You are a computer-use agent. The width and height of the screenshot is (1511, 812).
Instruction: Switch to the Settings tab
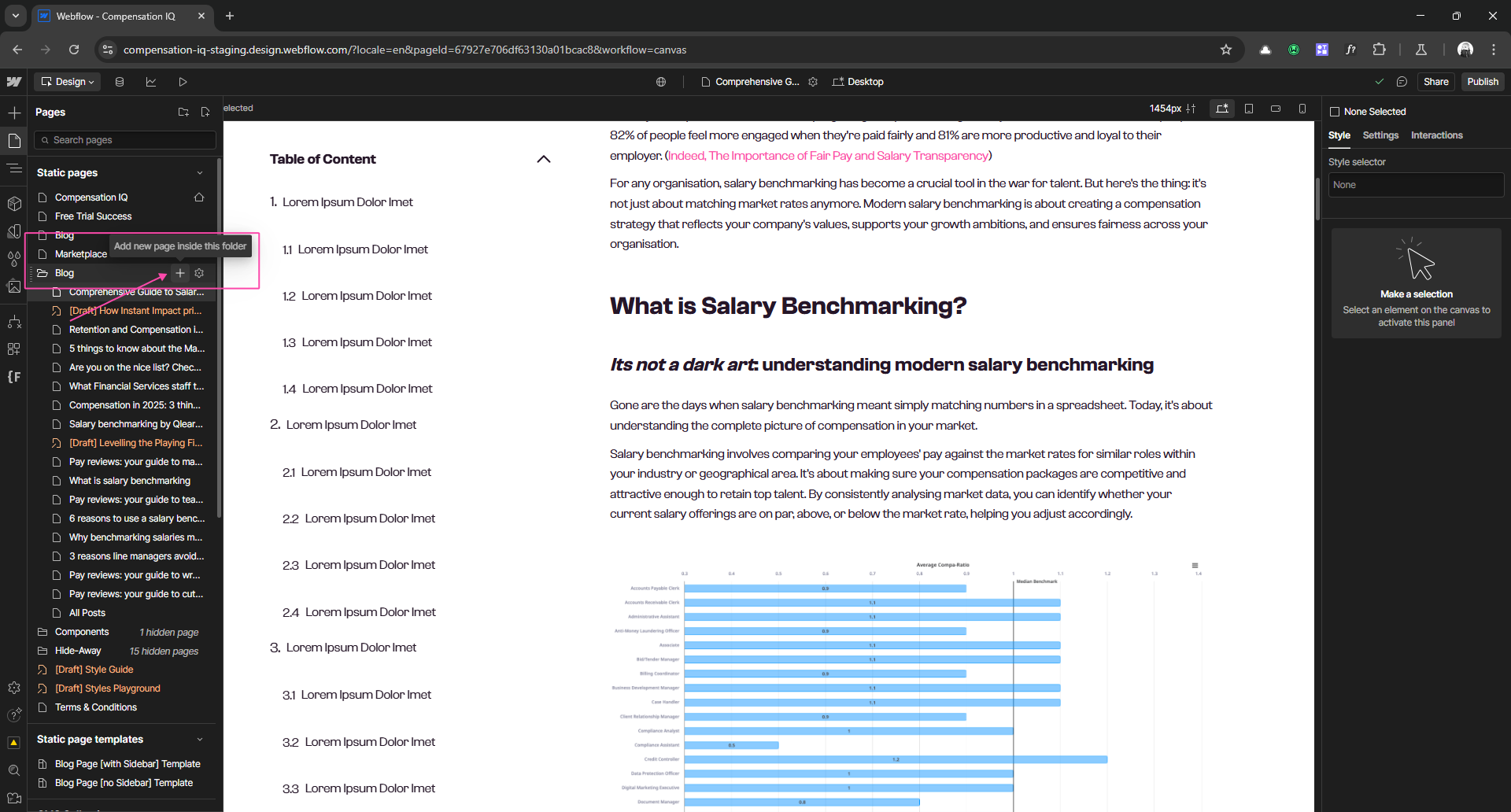pyautogui.click(x=1380, y=135)
